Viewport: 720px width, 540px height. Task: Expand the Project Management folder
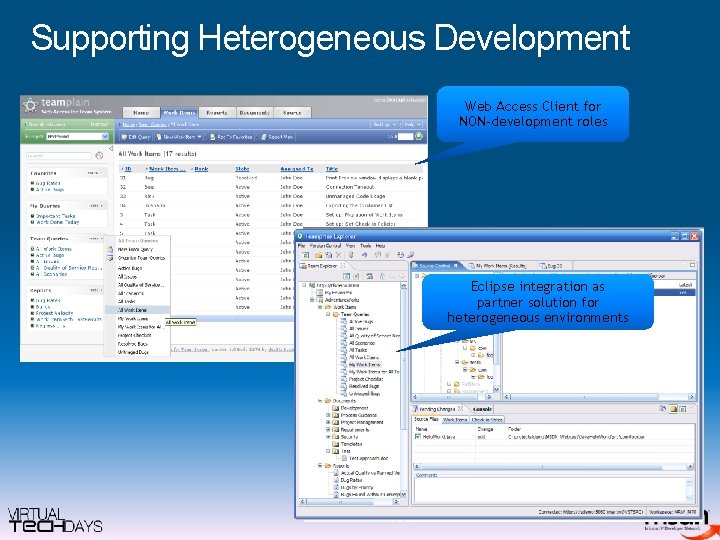(328, 422)
